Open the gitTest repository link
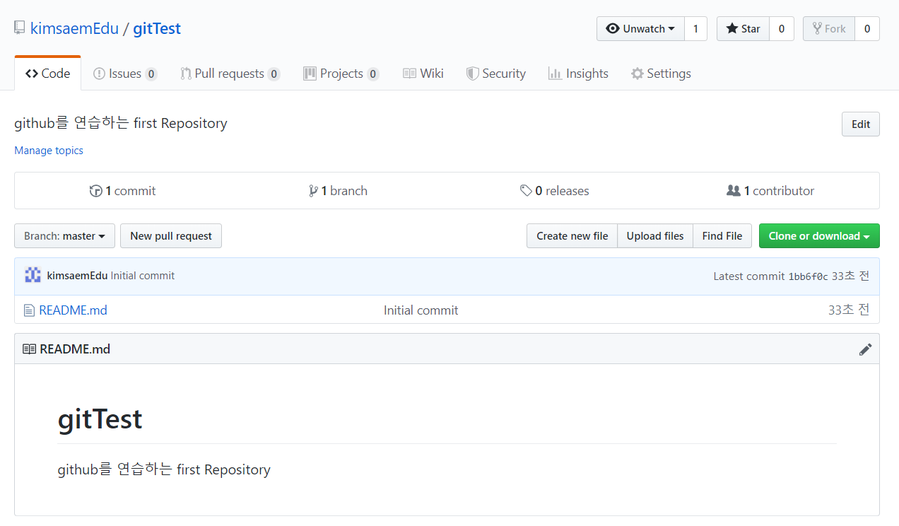 point(157,29)
